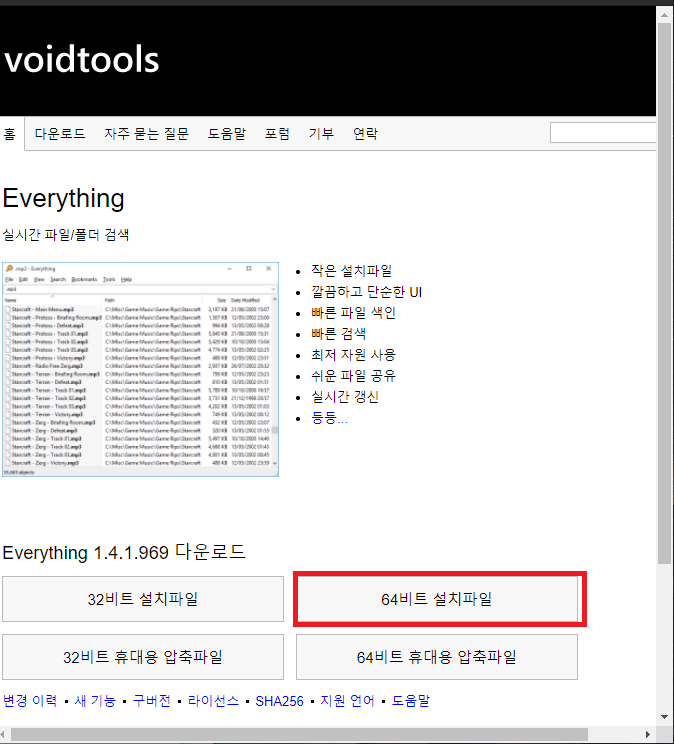Open 지원 언어 link
Screen dimensions: 674x744
pos(347,701)
